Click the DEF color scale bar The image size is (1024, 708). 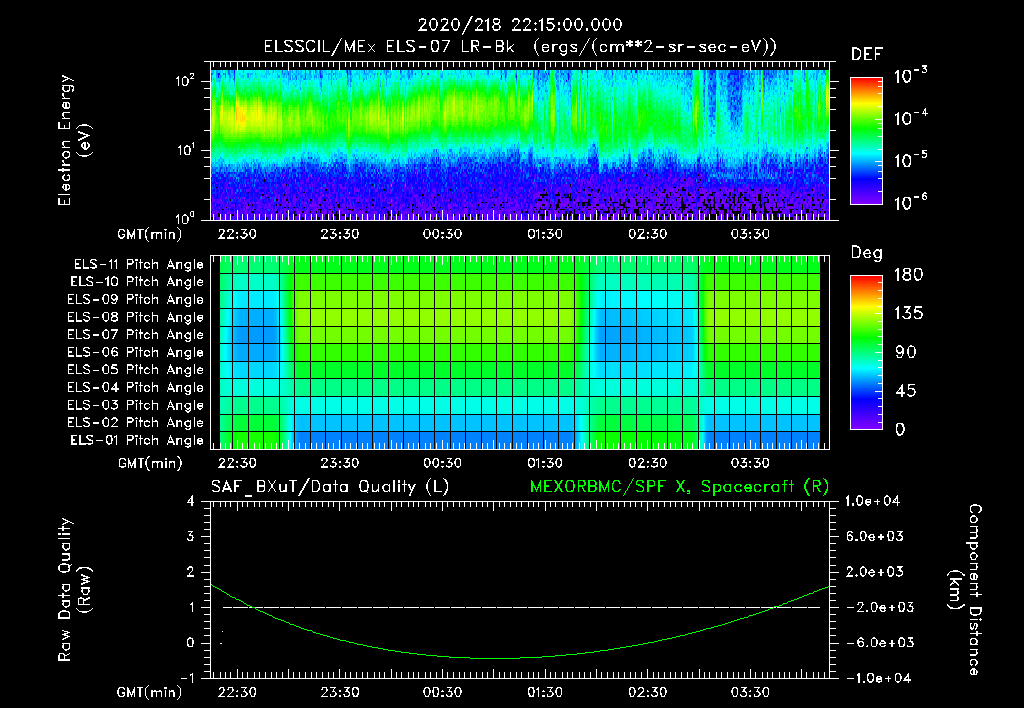point(866,141)
